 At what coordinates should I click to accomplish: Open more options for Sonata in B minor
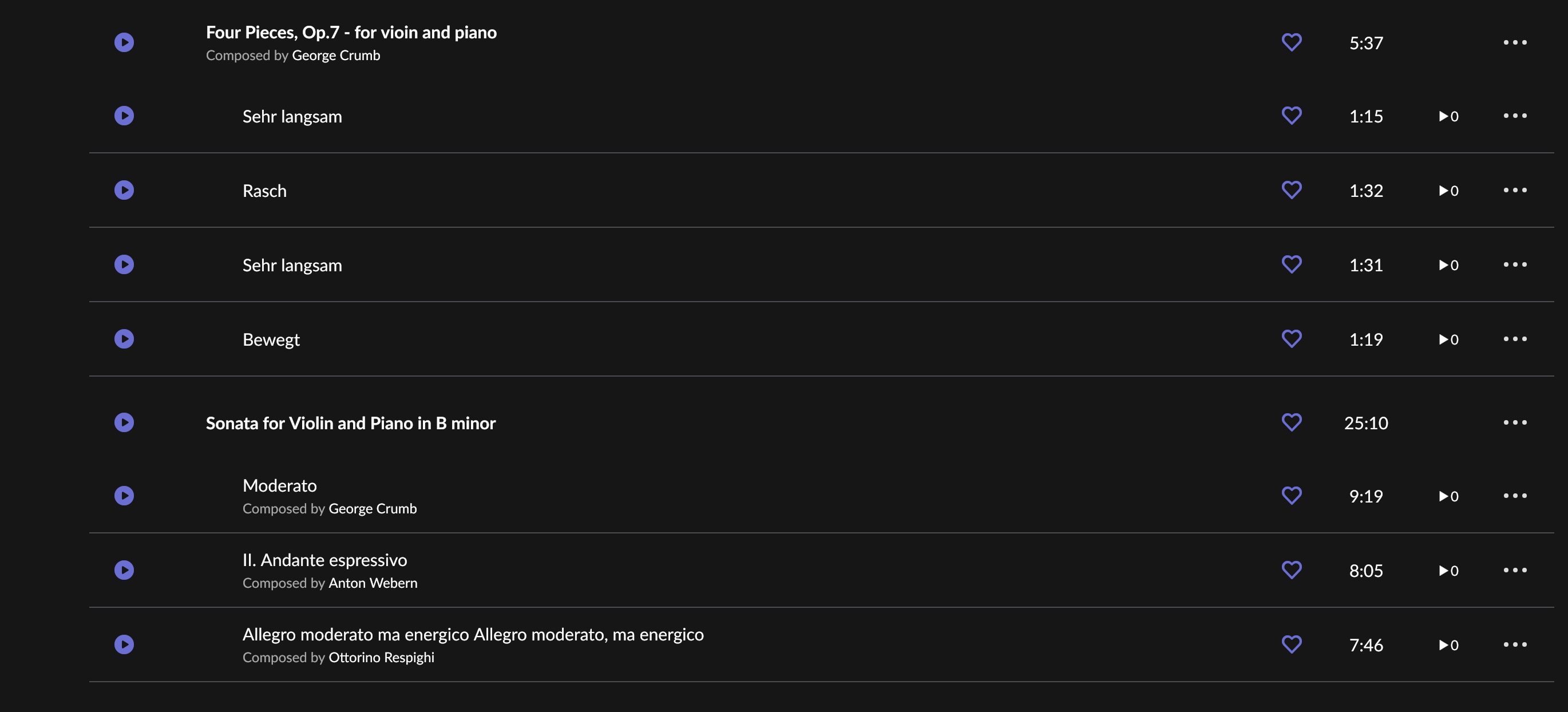tap(1515, 423)
